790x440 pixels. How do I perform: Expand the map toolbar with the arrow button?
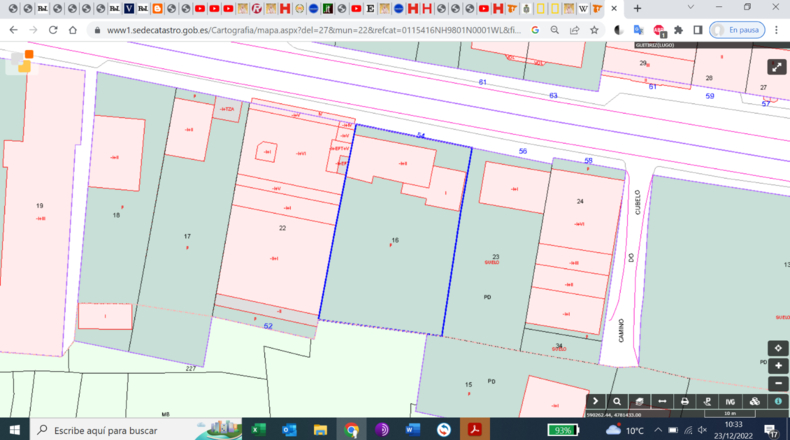click(x=595, y=401)
